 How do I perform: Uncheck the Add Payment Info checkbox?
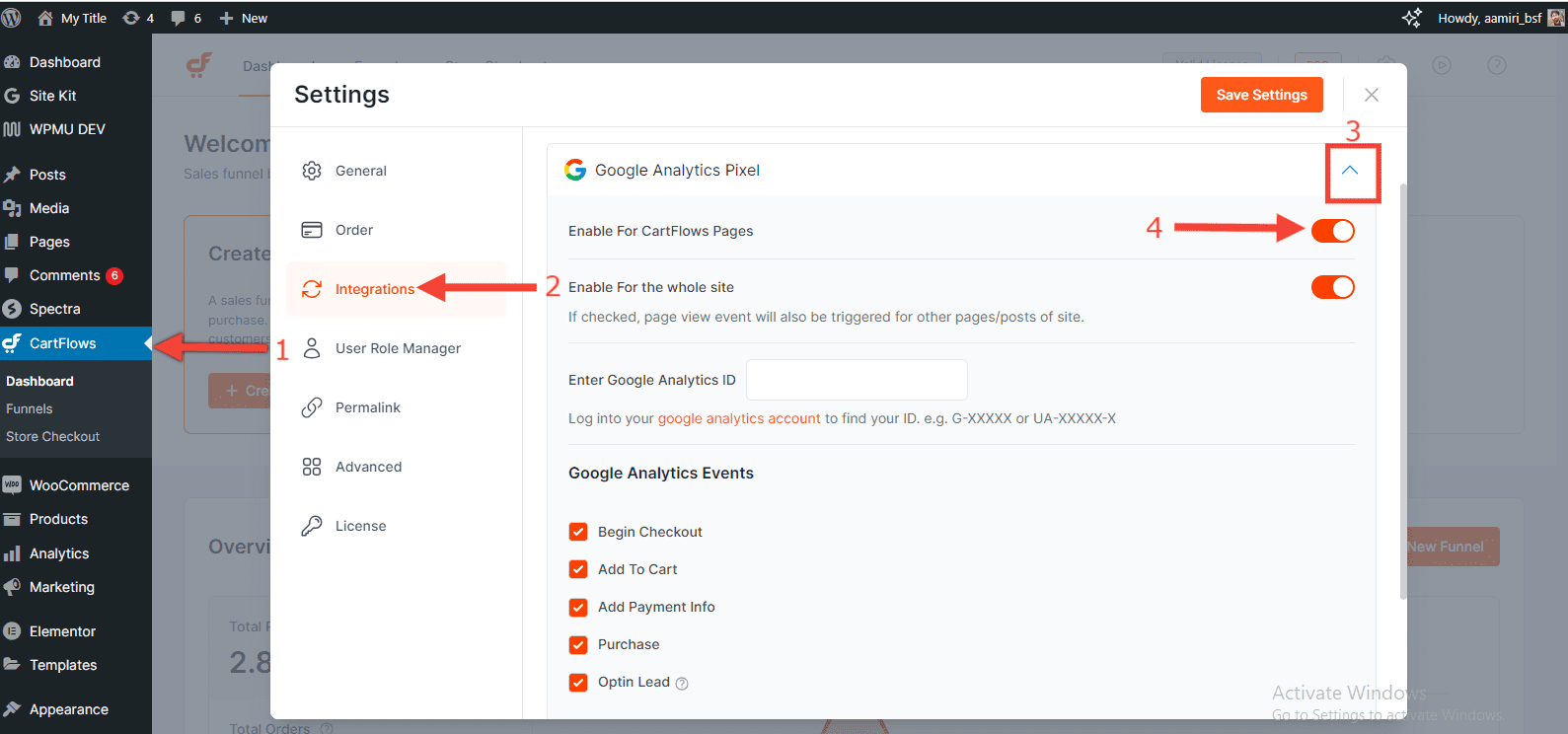pos(578,607)
